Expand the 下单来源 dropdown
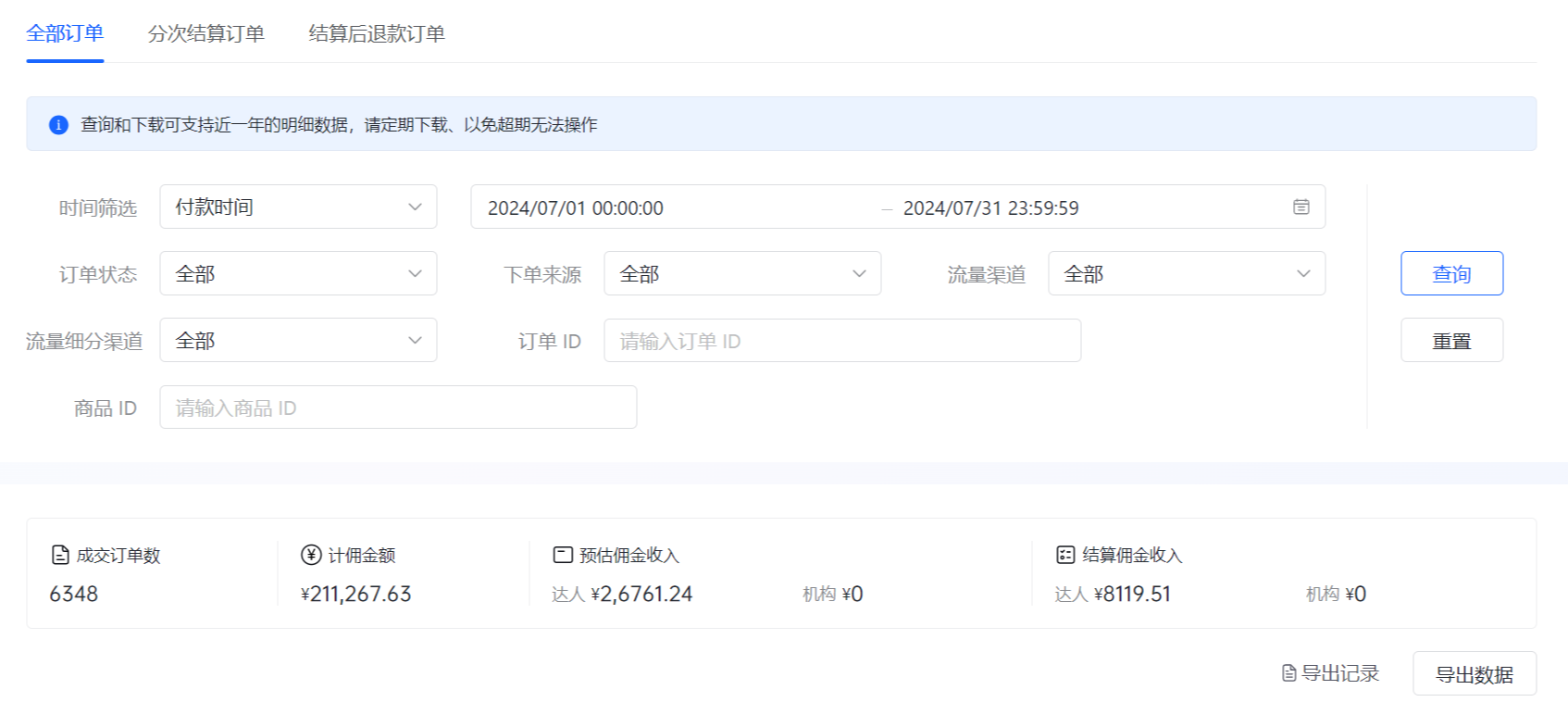The image size is (1568, 702). 742,274
